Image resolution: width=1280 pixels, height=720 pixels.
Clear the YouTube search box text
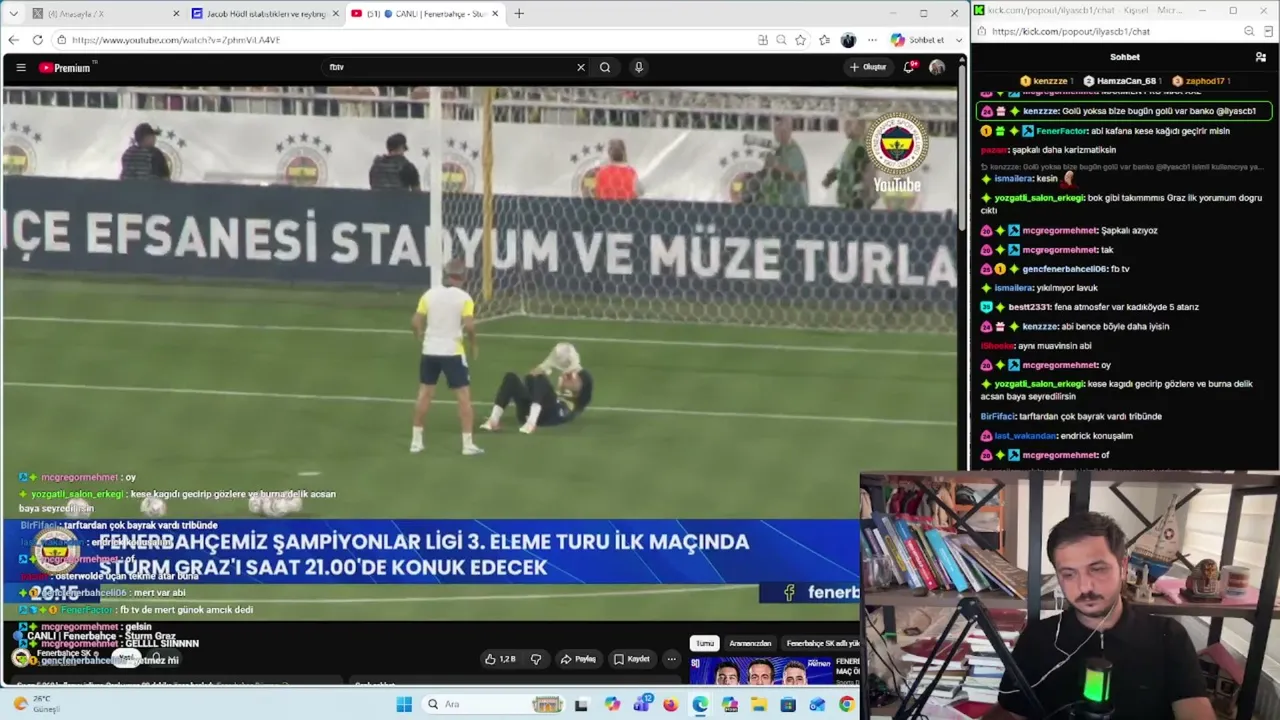click(x=580, y=67)
